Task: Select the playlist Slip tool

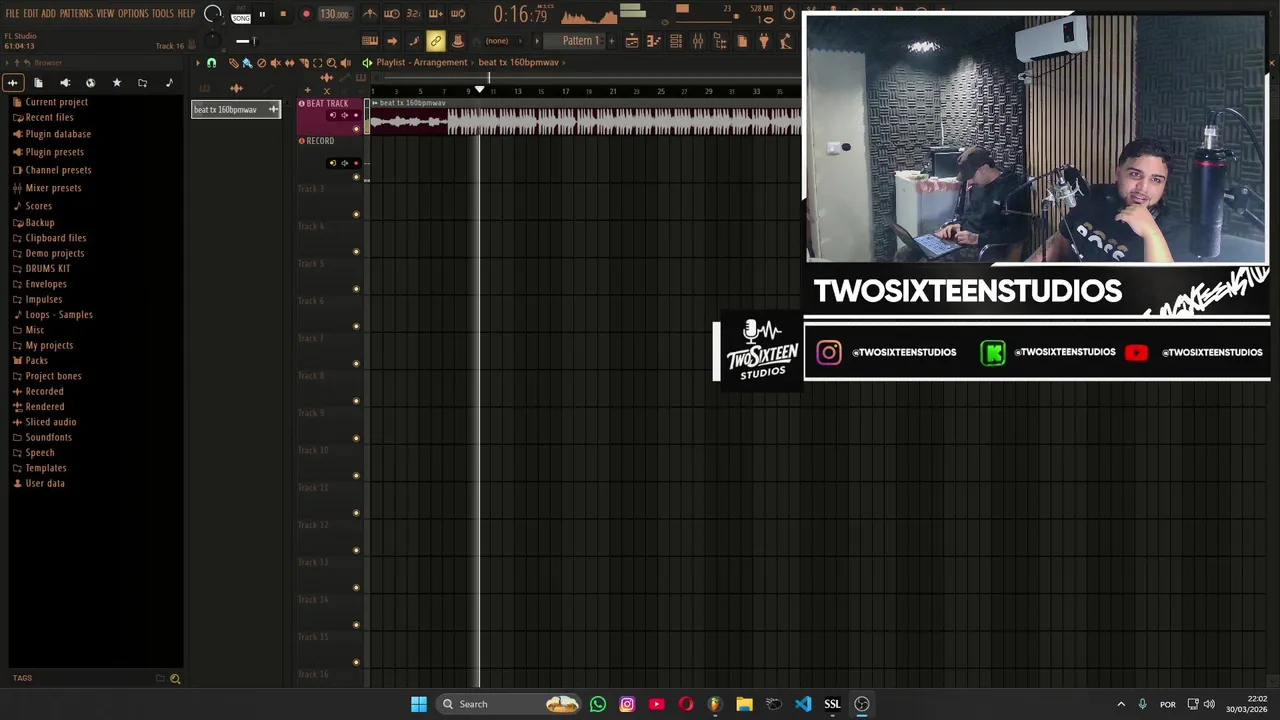Action: point(290,62)
